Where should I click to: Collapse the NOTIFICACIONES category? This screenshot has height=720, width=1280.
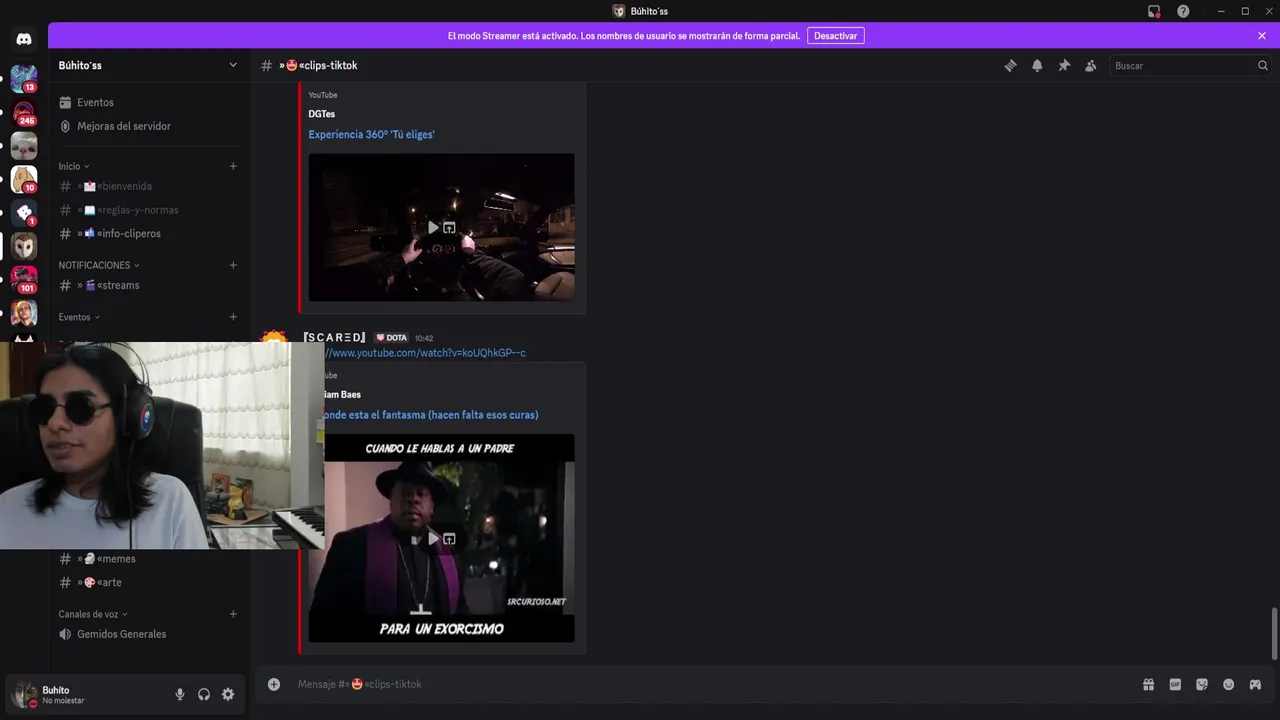pyautogui.click(x=99, y=265)
